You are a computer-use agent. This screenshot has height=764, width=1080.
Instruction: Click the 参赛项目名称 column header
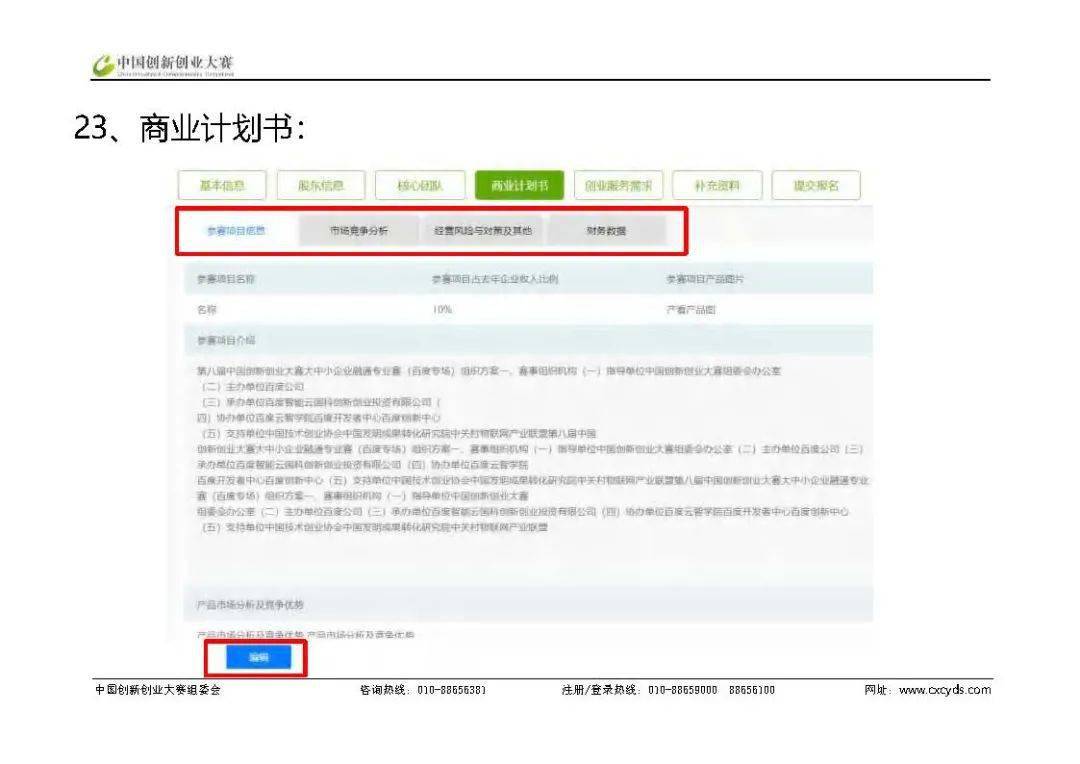point(225,279)
